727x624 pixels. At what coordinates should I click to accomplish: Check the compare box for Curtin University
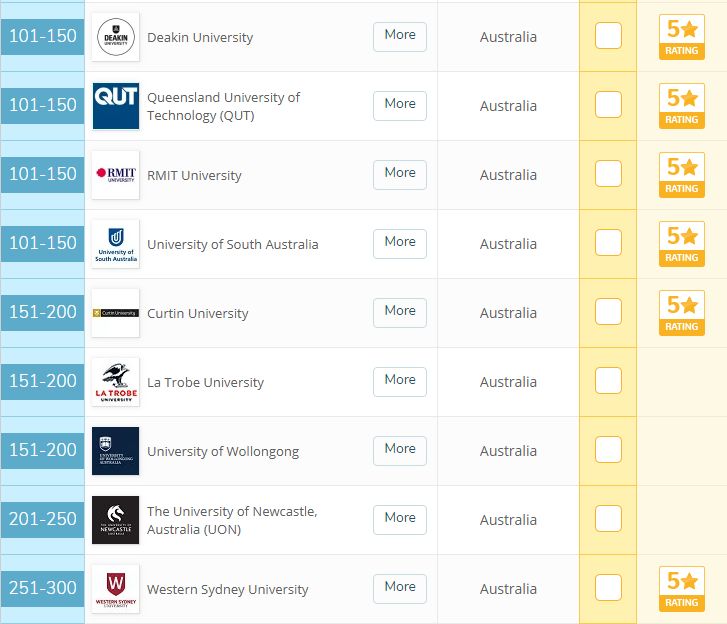[608, 312]
